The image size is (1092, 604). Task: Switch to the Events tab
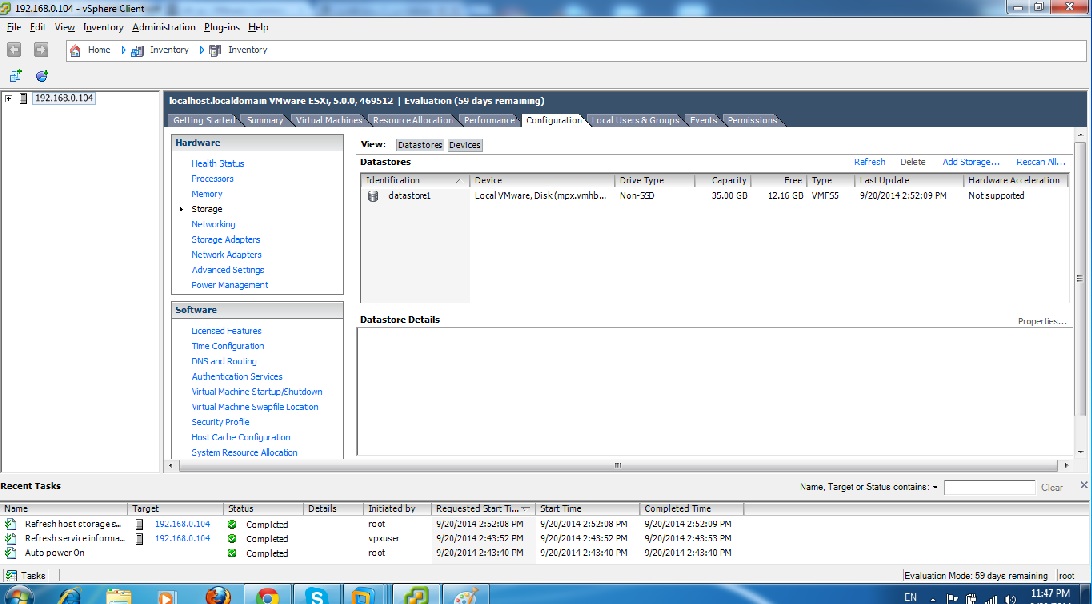[x=703, y=121]
